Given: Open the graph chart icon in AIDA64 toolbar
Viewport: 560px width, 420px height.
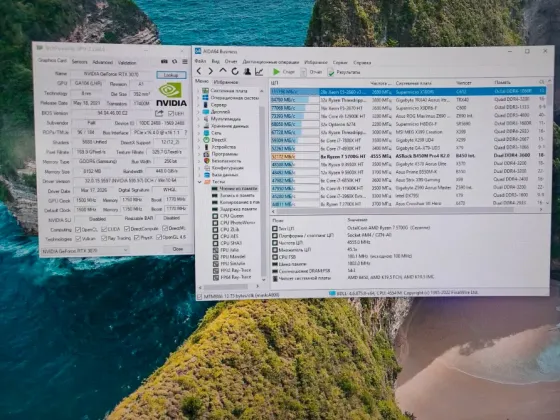Looking at the screenshot, I should click(259, 72).
